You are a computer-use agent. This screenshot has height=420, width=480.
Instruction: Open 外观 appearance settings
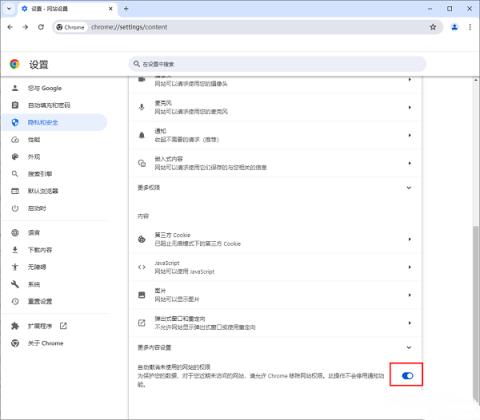point(34,157)
